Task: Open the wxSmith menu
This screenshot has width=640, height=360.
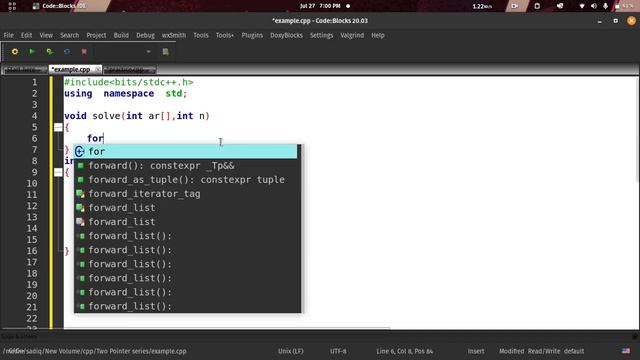Action: coord(174,36)
